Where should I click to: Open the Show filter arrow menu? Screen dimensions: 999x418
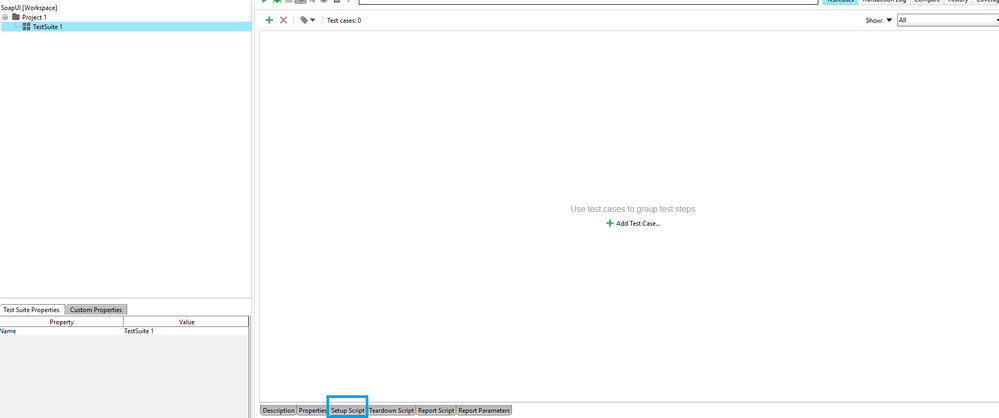pos(889,20)
